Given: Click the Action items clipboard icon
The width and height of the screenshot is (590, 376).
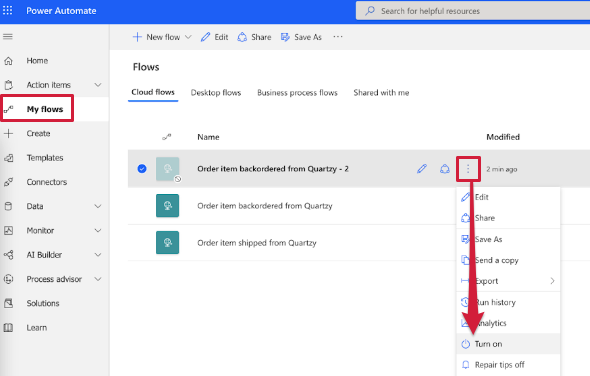Looking at the screenshot, I should pyautogui.click(x=8, y=85).
